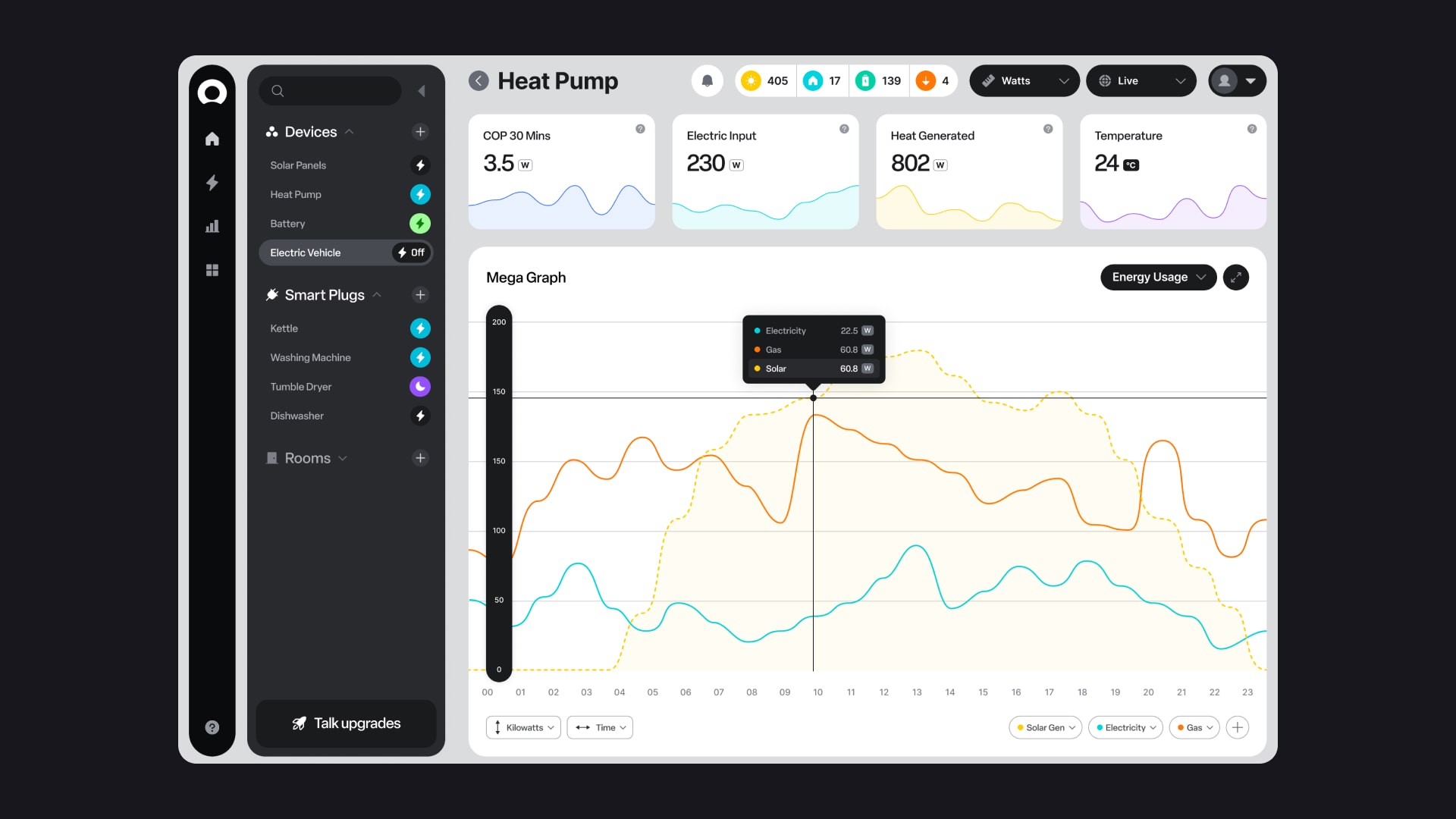
Task: Click the sidebar search field
Action: pyautogui.click(x=330, y=91)
